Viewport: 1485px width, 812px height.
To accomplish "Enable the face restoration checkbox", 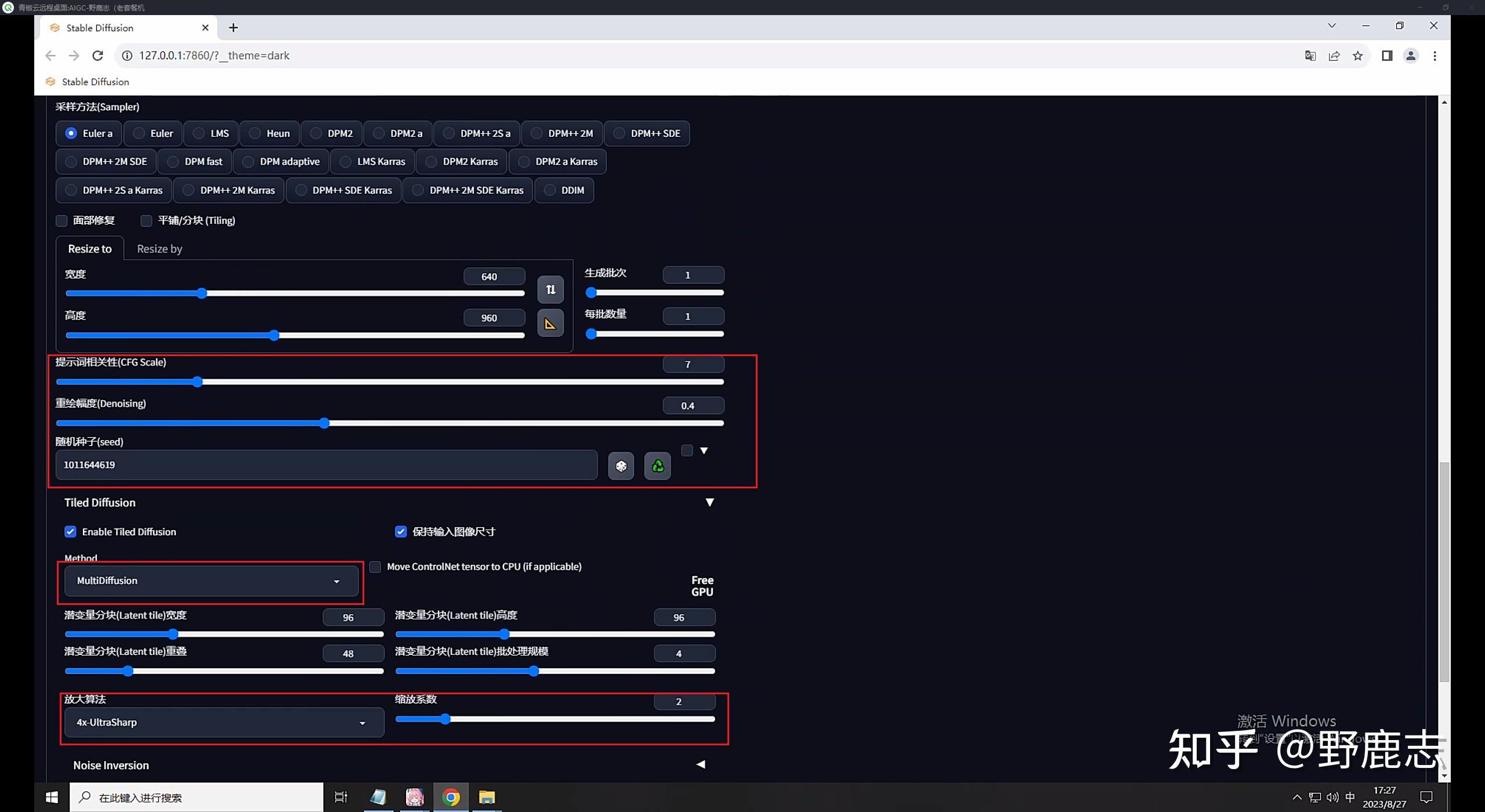I will point(61,220).
